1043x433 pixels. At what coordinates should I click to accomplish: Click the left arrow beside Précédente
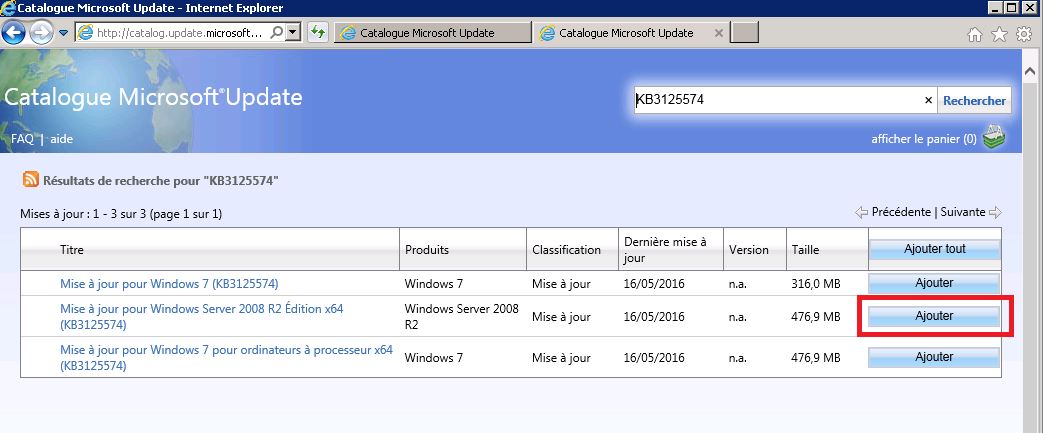[861, 213]
